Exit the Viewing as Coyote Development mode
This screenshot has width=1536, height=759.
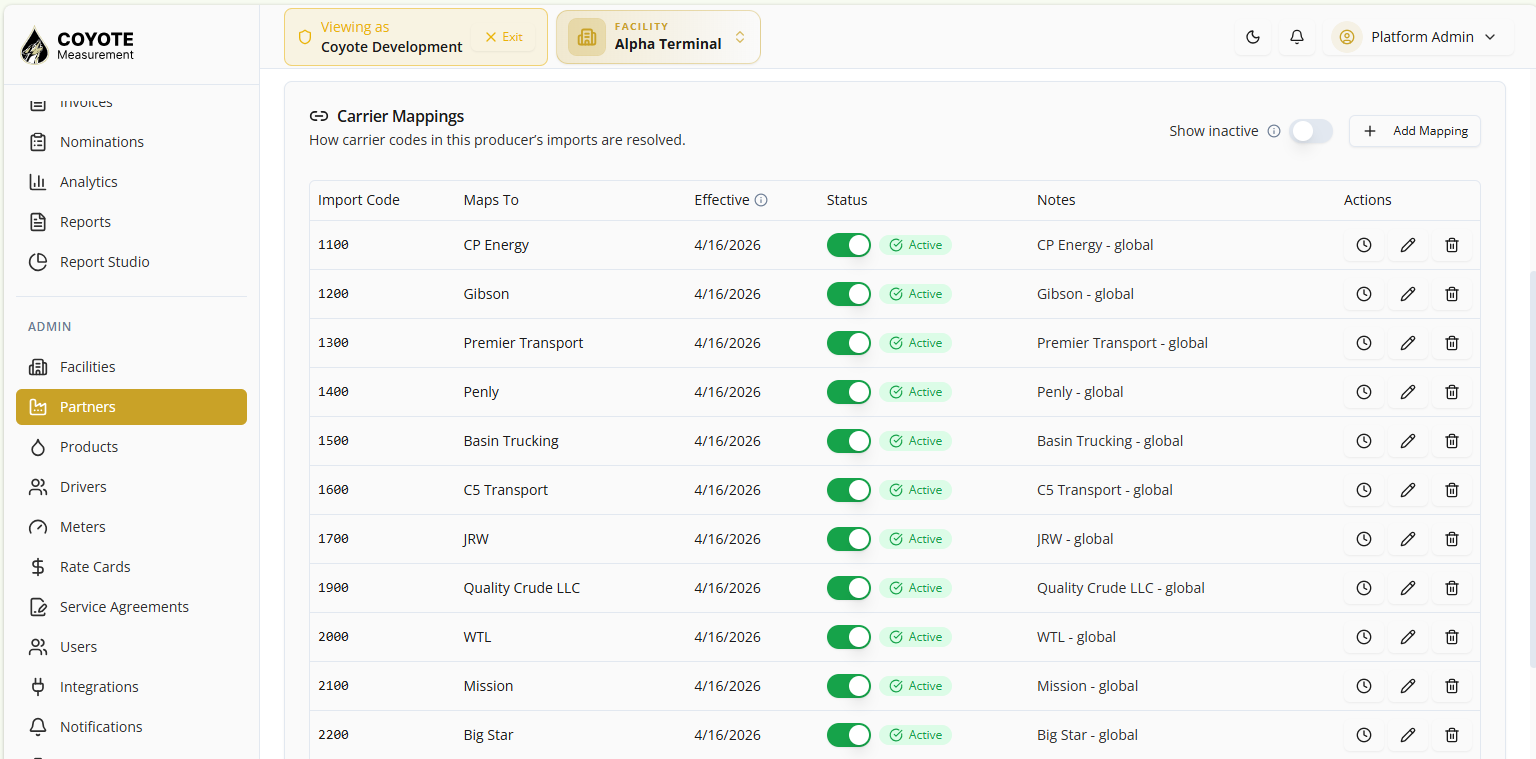click(504, 37)
